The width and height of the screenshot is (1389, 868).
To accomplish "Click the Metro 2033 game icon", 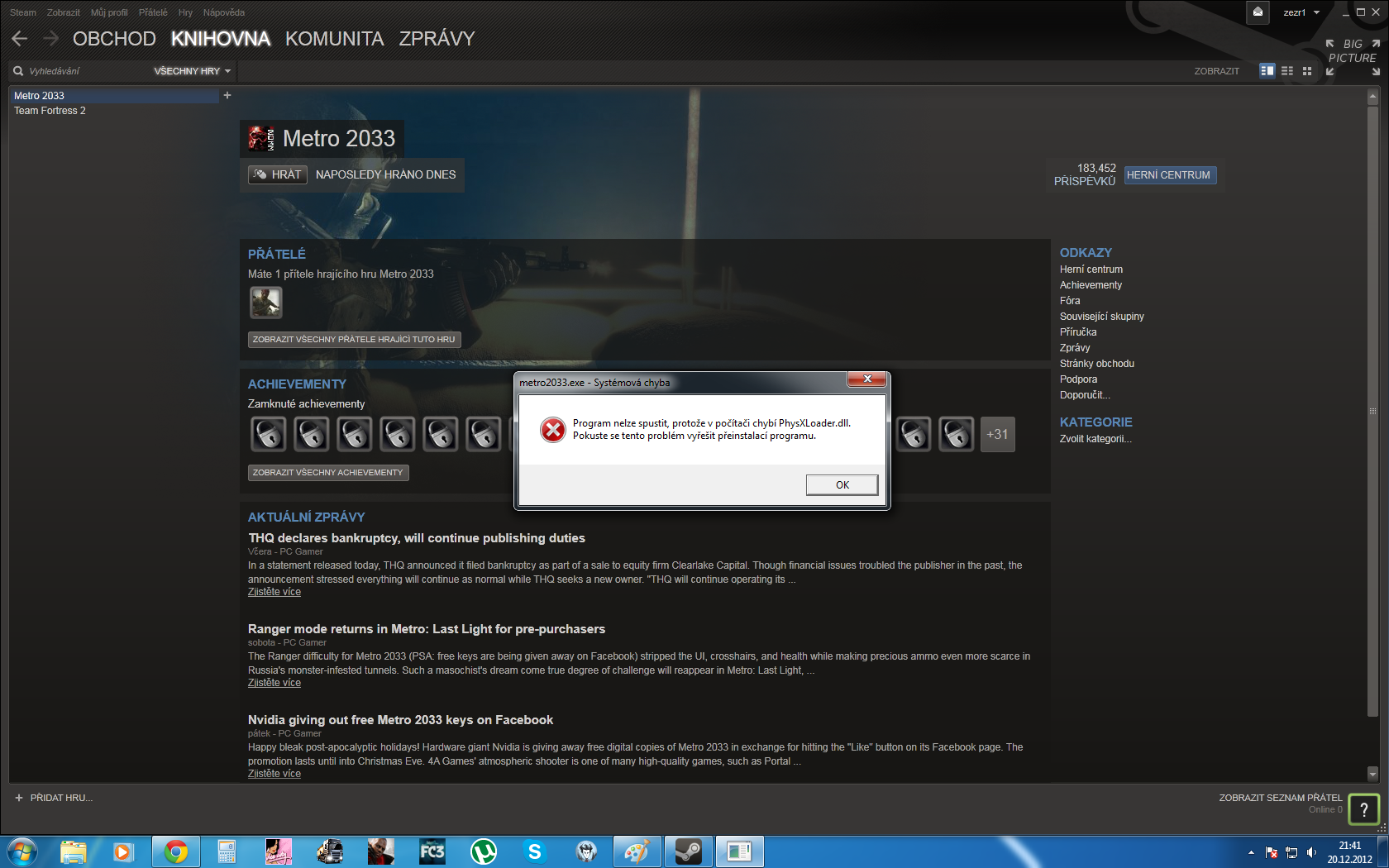I will pos(261,138).
